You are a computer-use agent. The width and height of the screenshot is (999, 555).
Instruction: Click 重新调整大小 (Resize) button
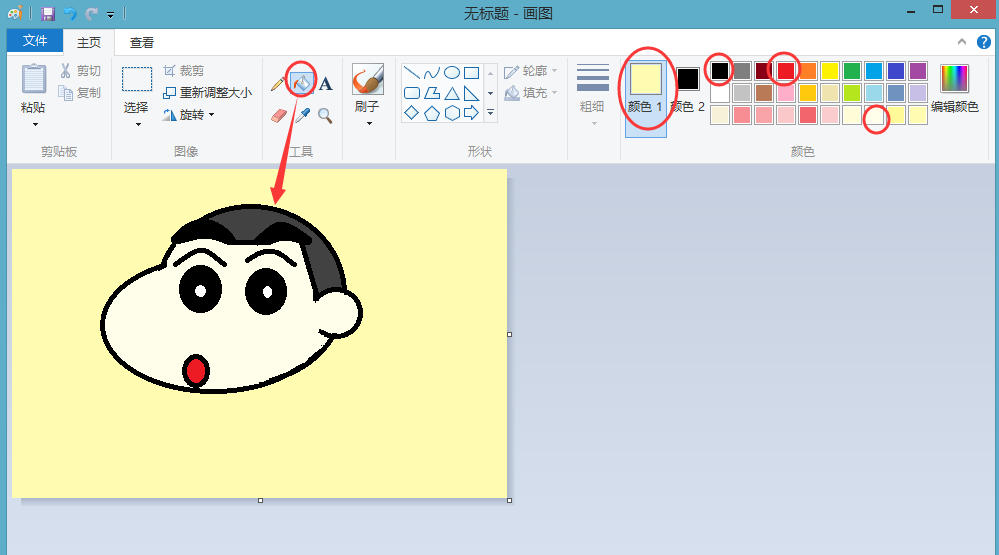[x=208, y=92]
